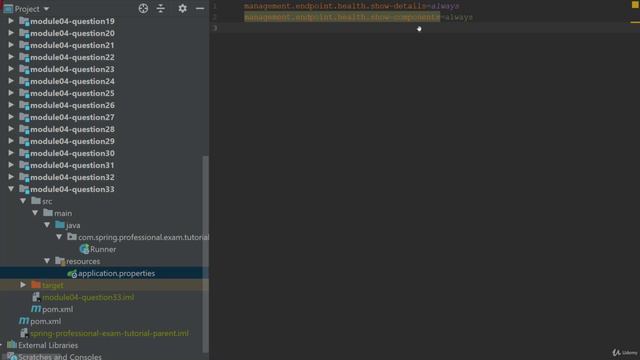Click module04-question19 module folder icon

tap(24, 21)
